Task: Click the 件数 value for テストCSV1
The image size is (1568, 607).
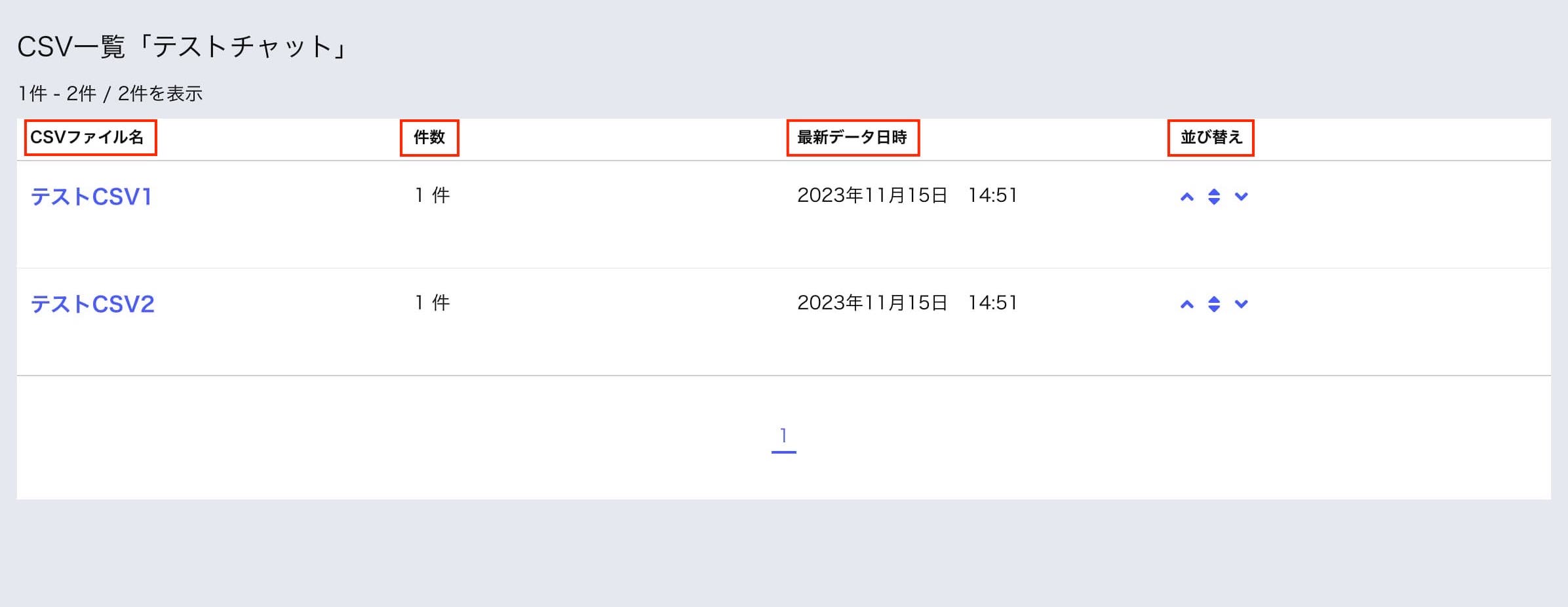Action: 430,195
